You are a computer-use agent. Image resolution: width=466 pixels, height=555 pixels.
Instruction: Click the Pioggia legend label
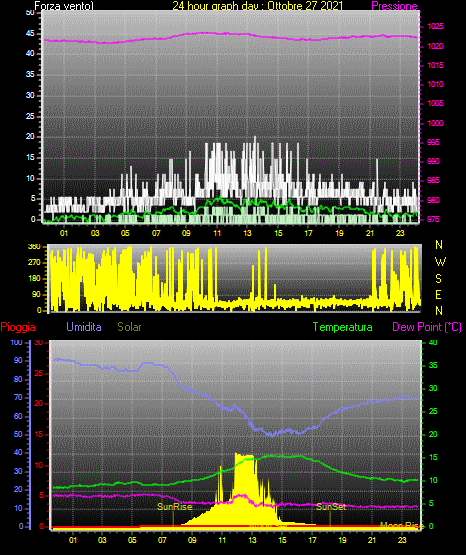tap(18, 327)
